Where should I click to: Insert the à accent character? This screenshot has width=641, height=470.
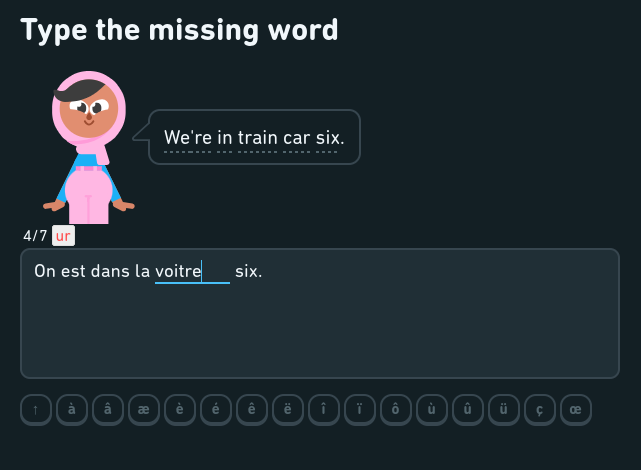point(72,410)
